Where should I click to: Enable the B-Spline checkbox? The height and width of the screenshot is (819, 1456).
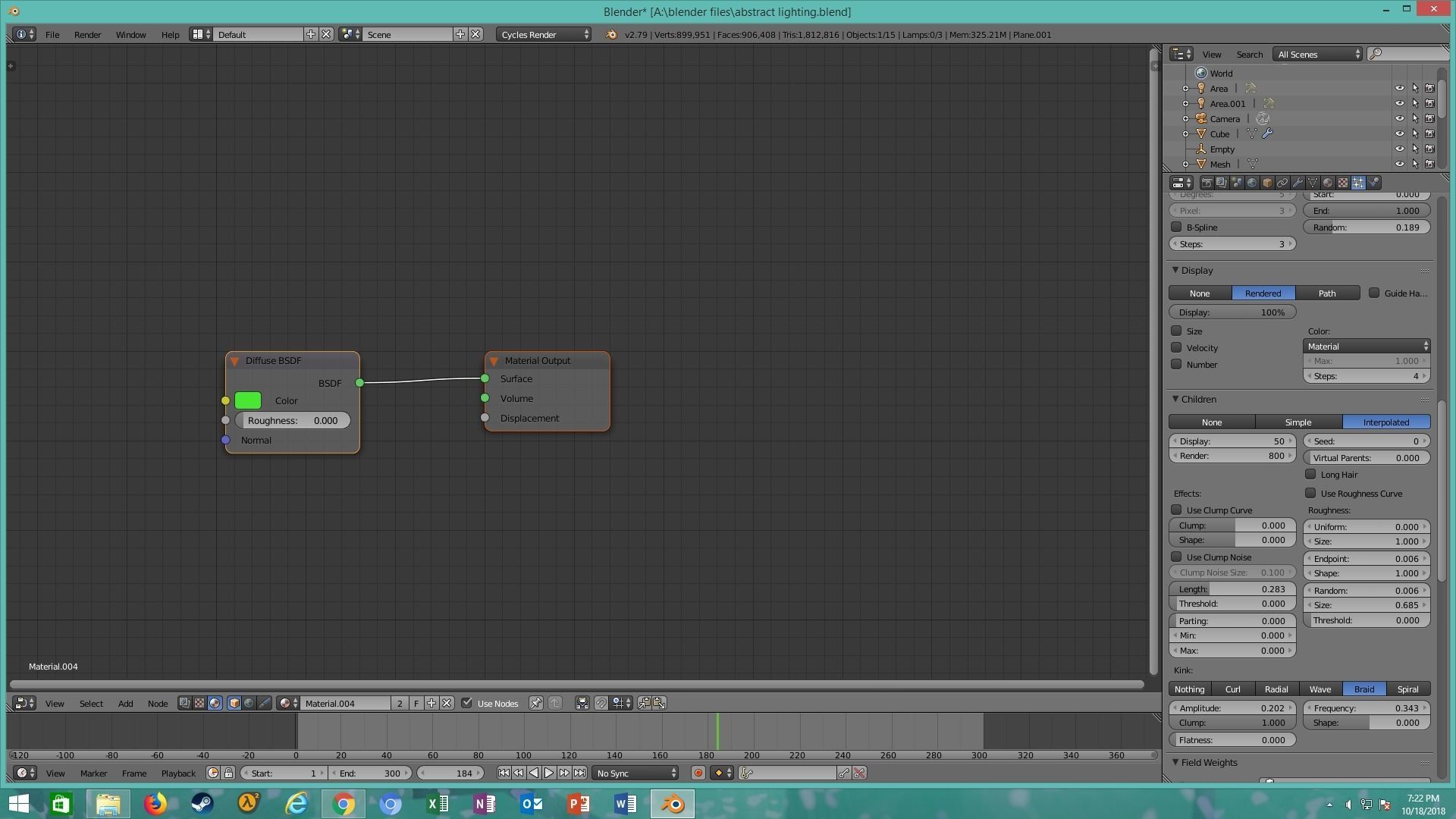1176,227
